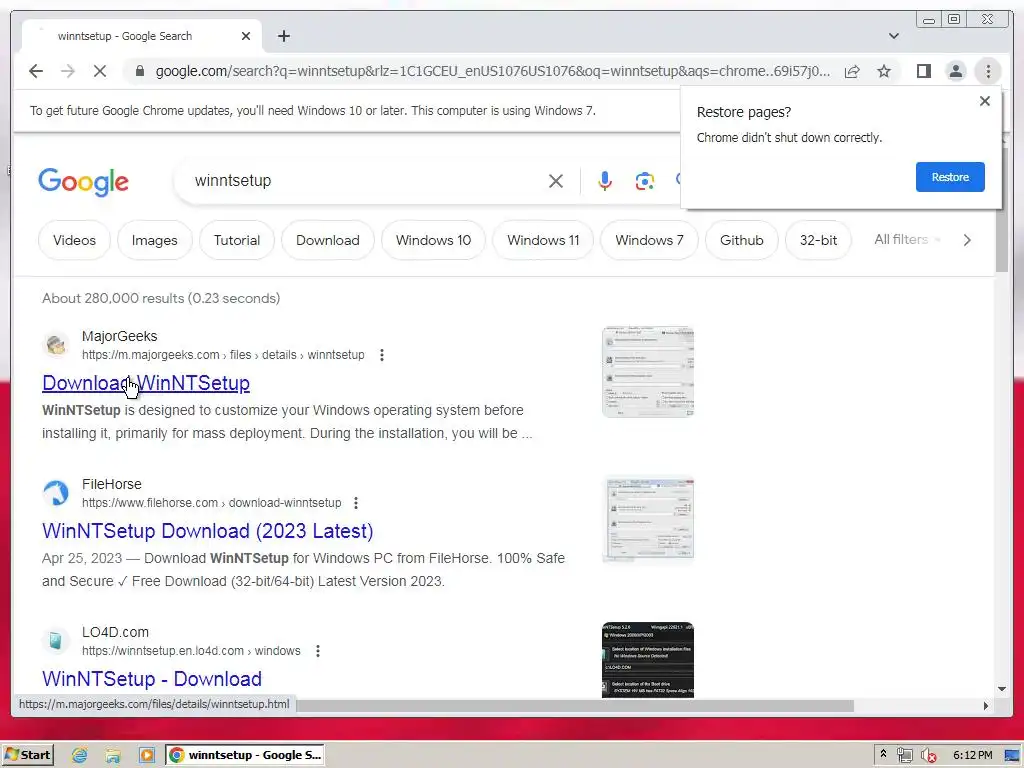Select the Videos filter chip
Viewport: 1024px width, 768px height.
(x=74, y=240)
